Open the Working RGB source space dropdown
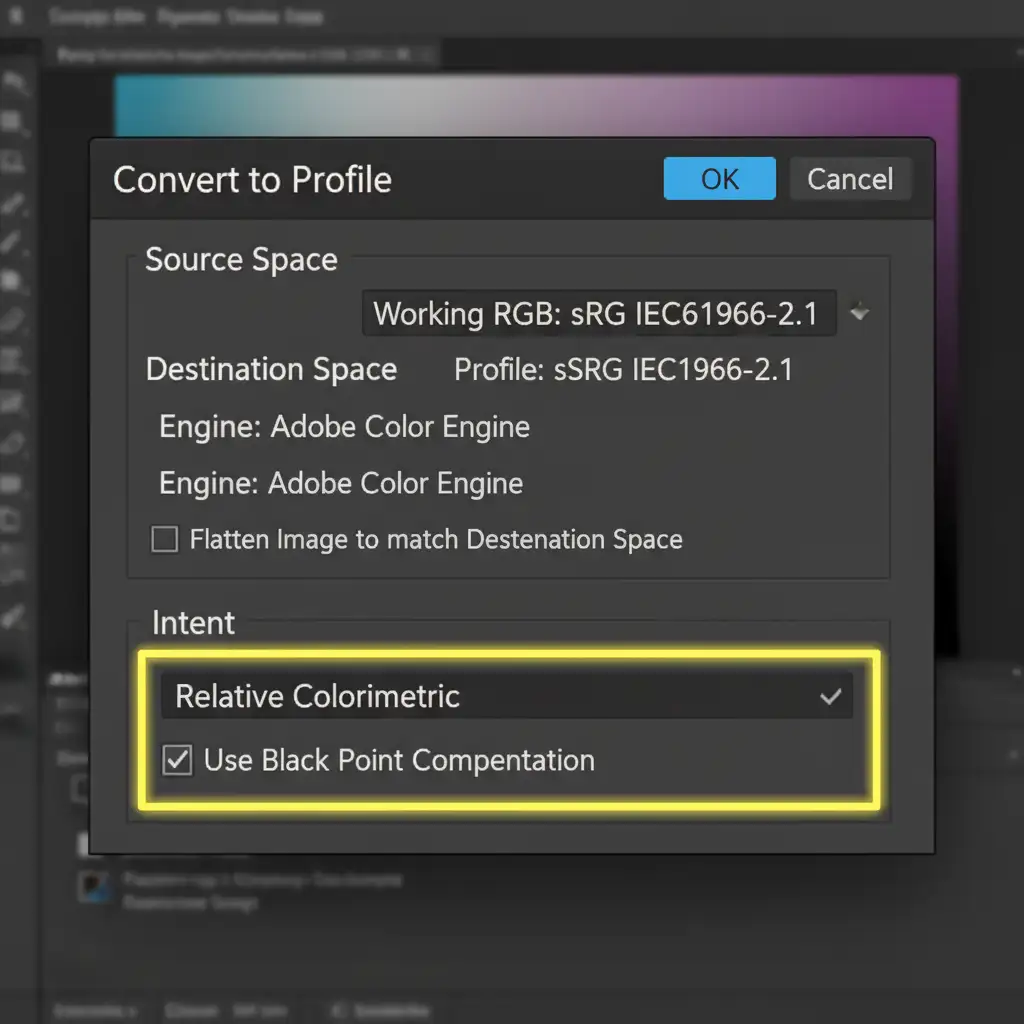 tap(598, 314)
